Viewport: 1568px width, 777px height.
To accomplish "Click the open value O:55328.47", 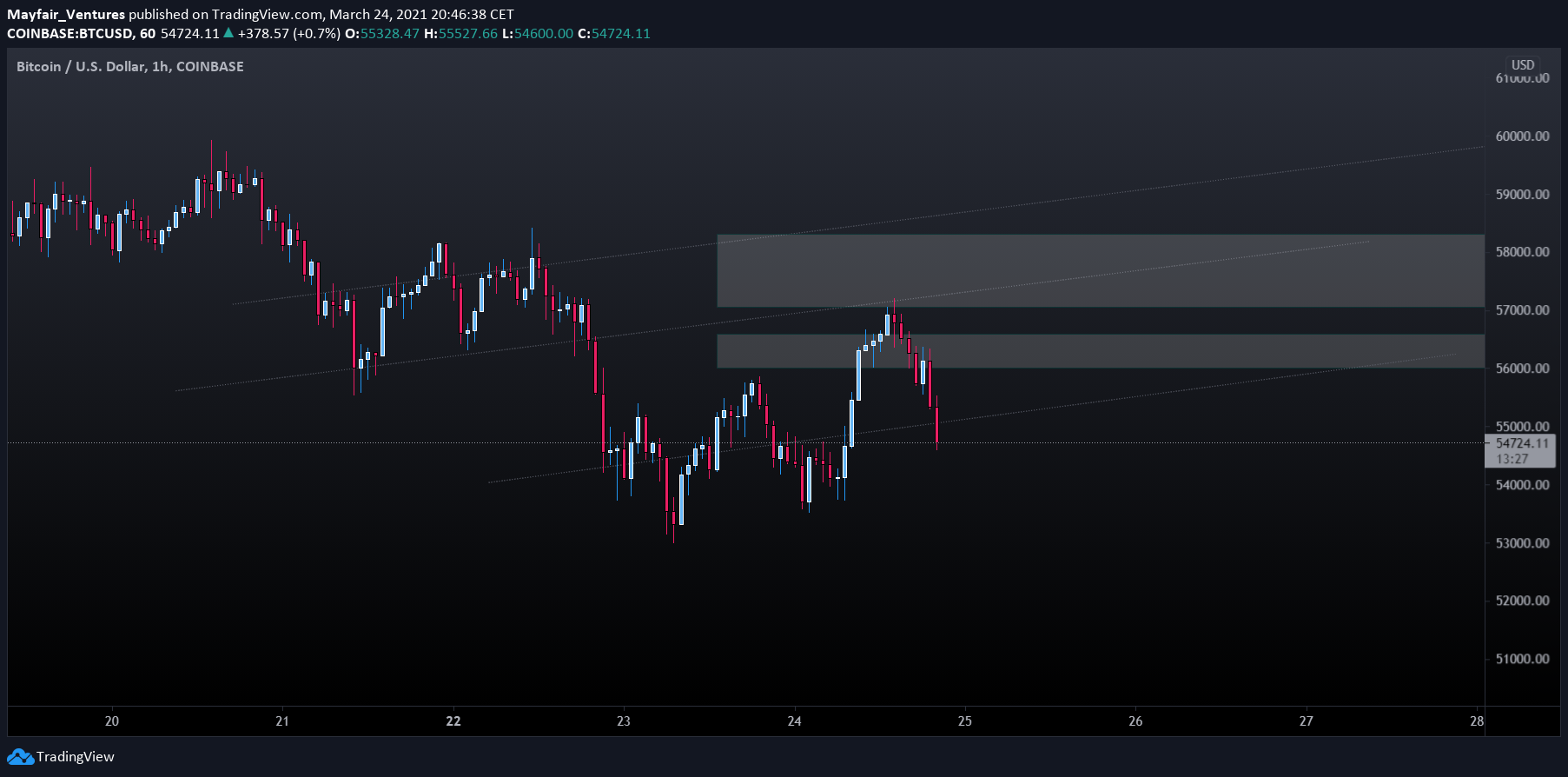I will click(x=382, y=34).
